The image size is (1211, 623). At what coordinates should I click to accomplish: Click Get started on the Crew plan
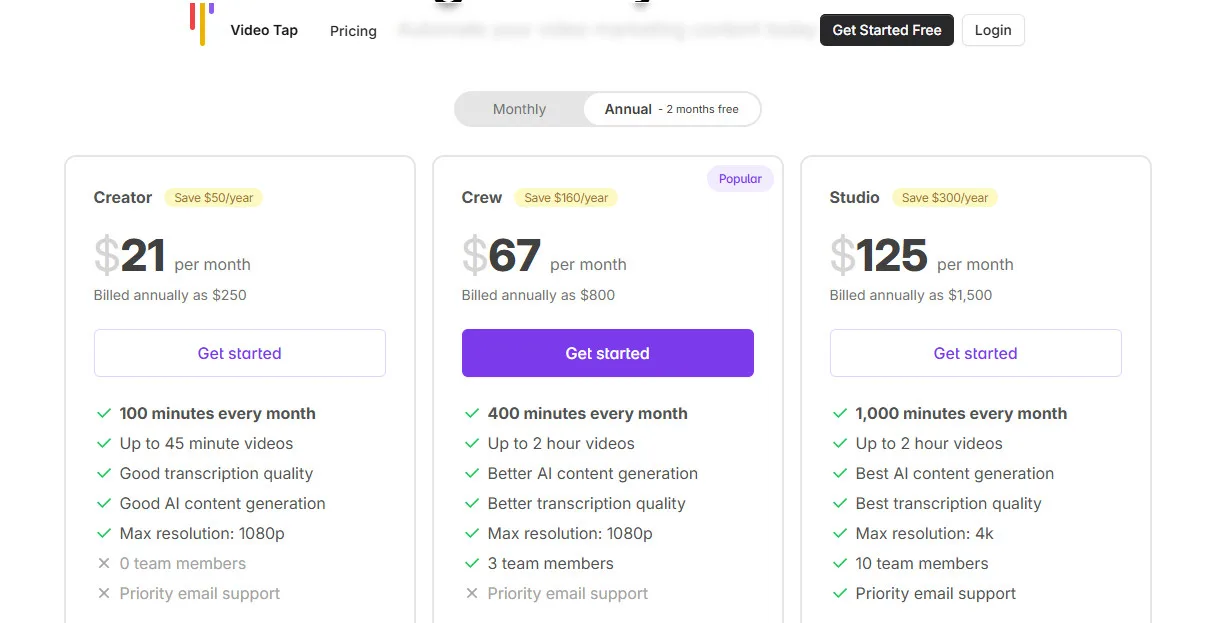[607, 353]
